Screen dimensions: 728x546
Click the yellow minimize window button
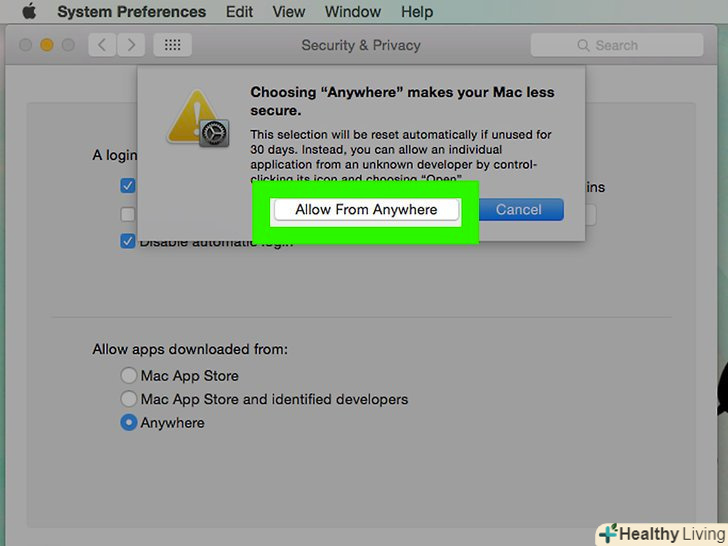pyautogui.click(x=47, y=45)
